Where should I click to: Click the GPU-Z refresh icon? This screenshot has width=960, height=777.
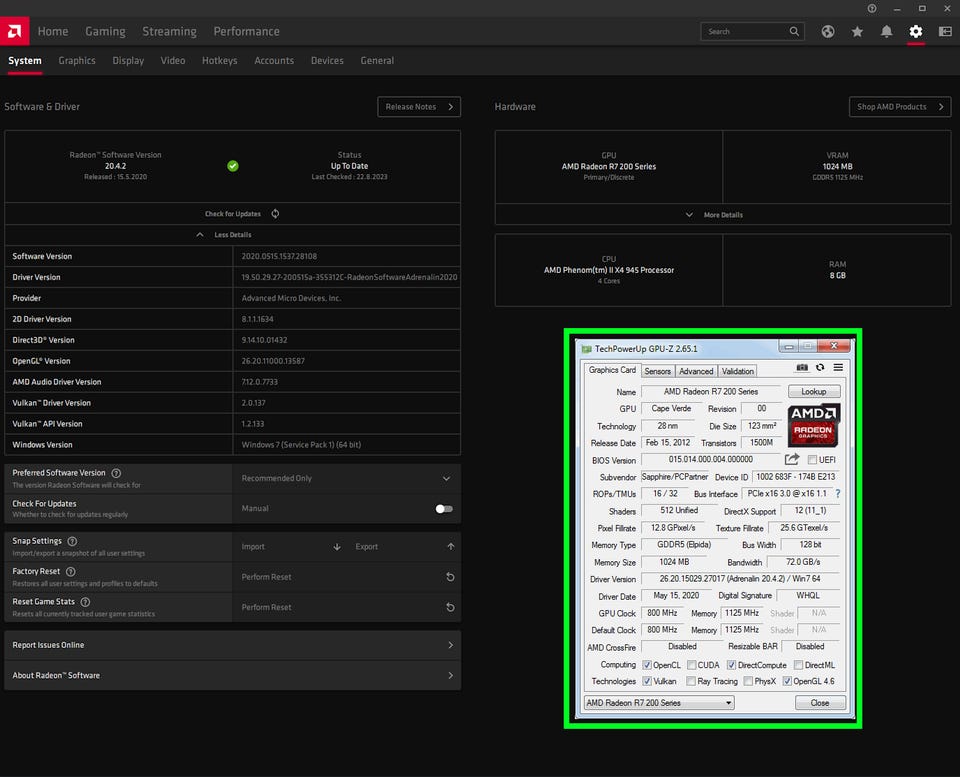pos(820,367)
